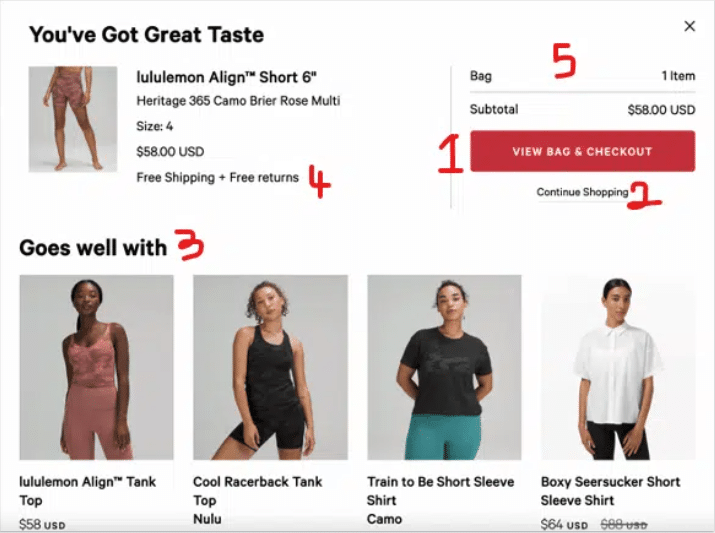Click Train to Be Short Sleeve Shirt Camo
715x533 pixels.
440,500
